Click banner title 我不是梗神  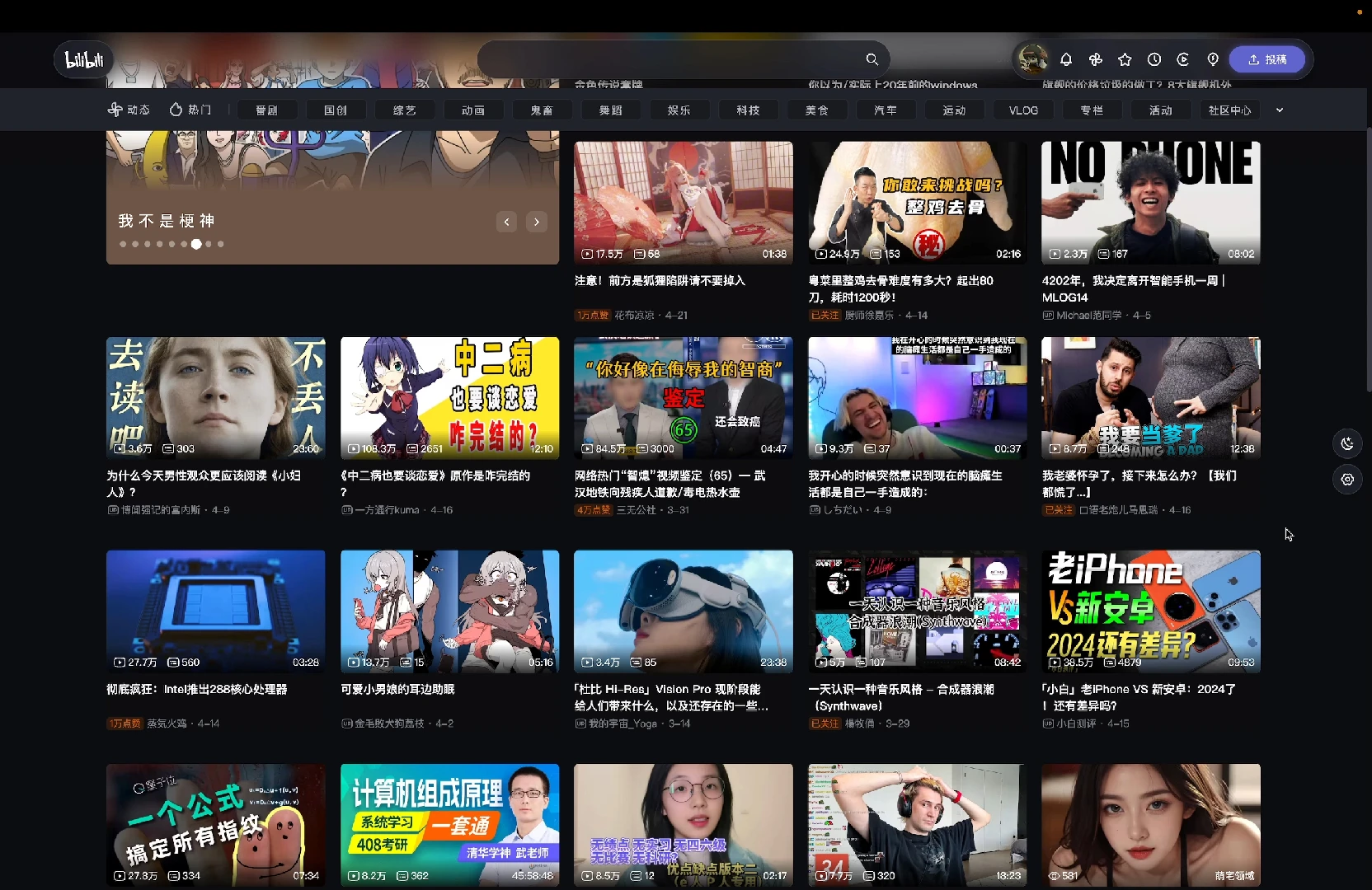167,221
